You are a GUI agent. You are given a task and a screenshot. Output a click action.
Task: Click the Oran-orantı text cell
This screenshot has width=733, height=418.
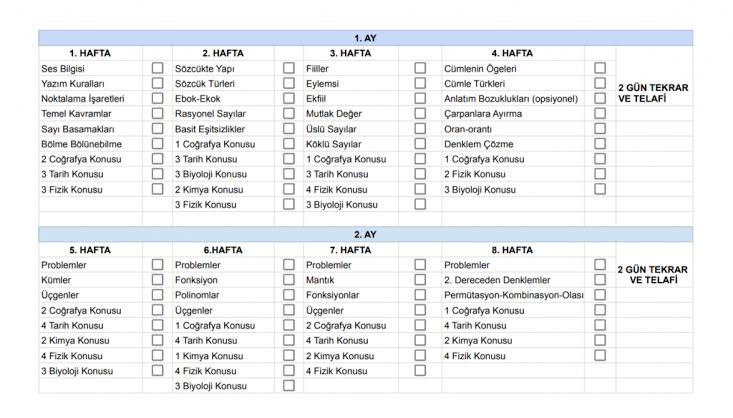[512, 129]
